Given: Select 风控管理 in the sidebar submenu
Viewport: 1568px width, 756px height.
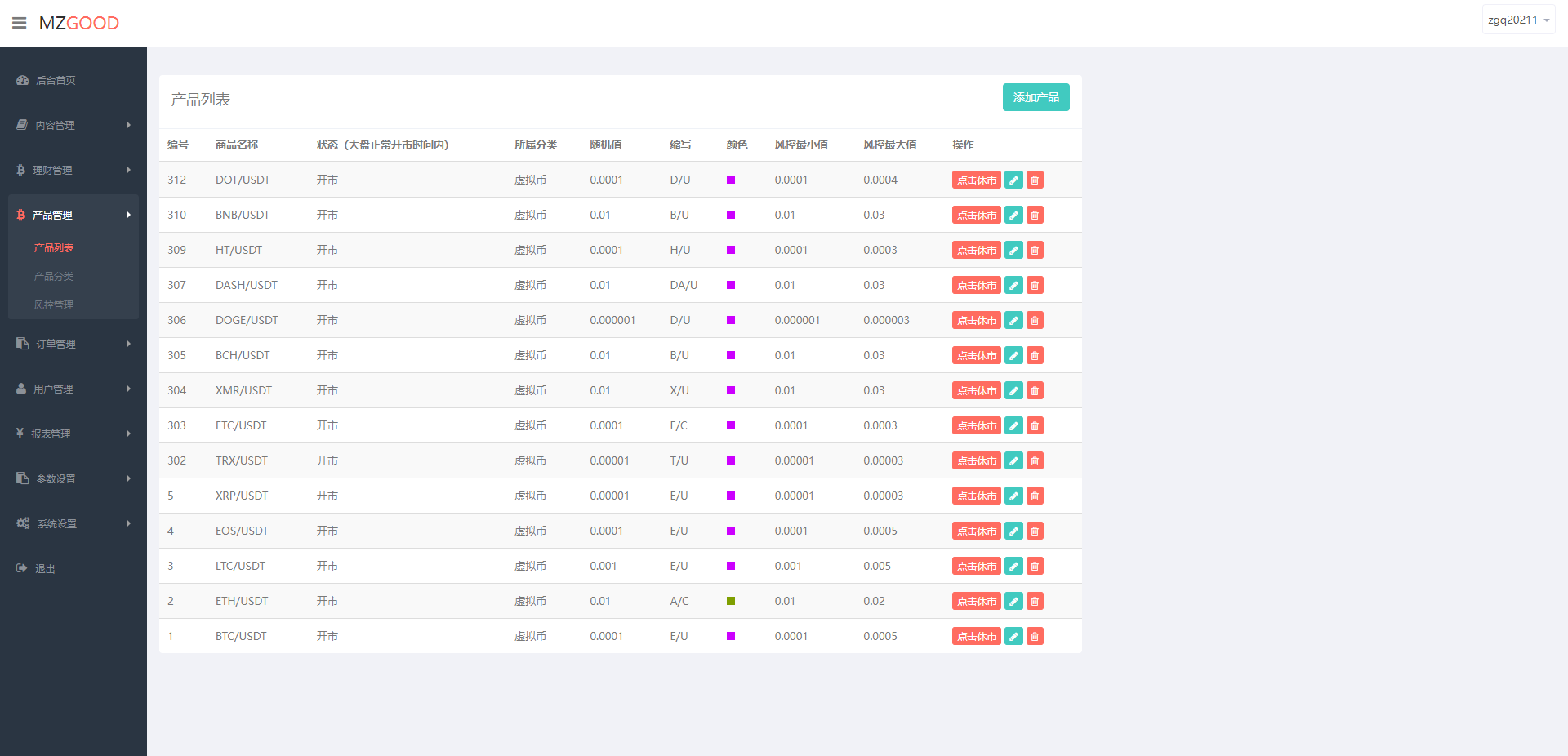Looking at the screenshot, I should point(54,305).
